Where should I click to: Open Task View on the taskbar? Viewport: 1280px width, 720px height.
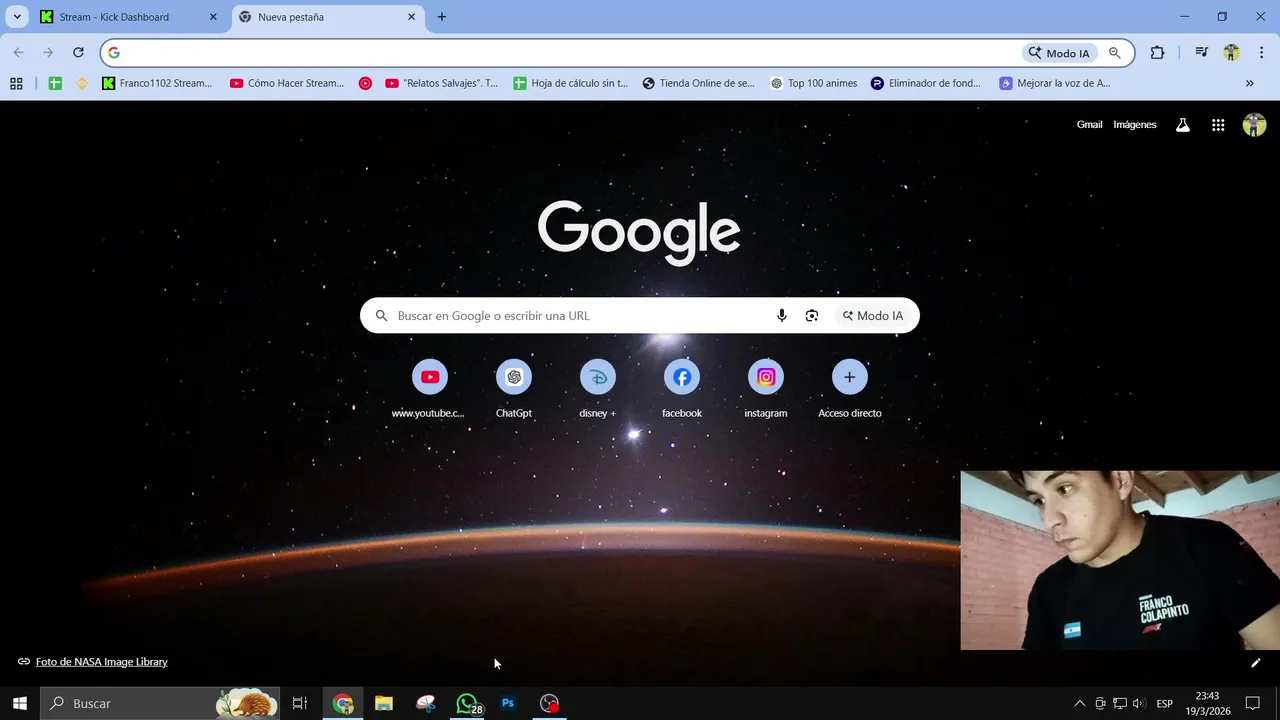click(299, 703)
